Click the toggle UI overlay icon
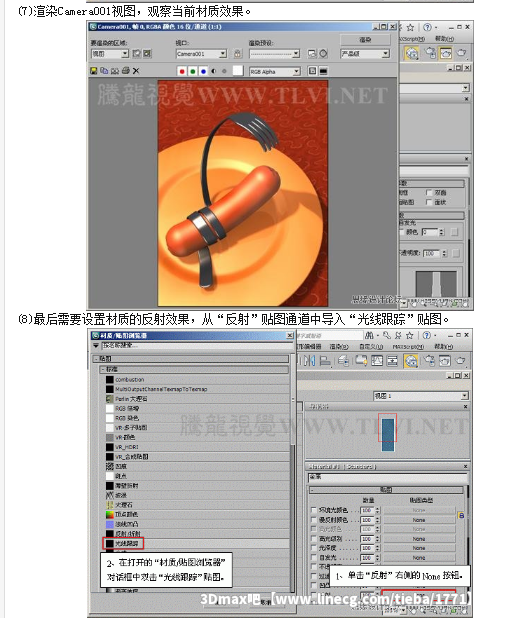512x618 pixels. 312,71
